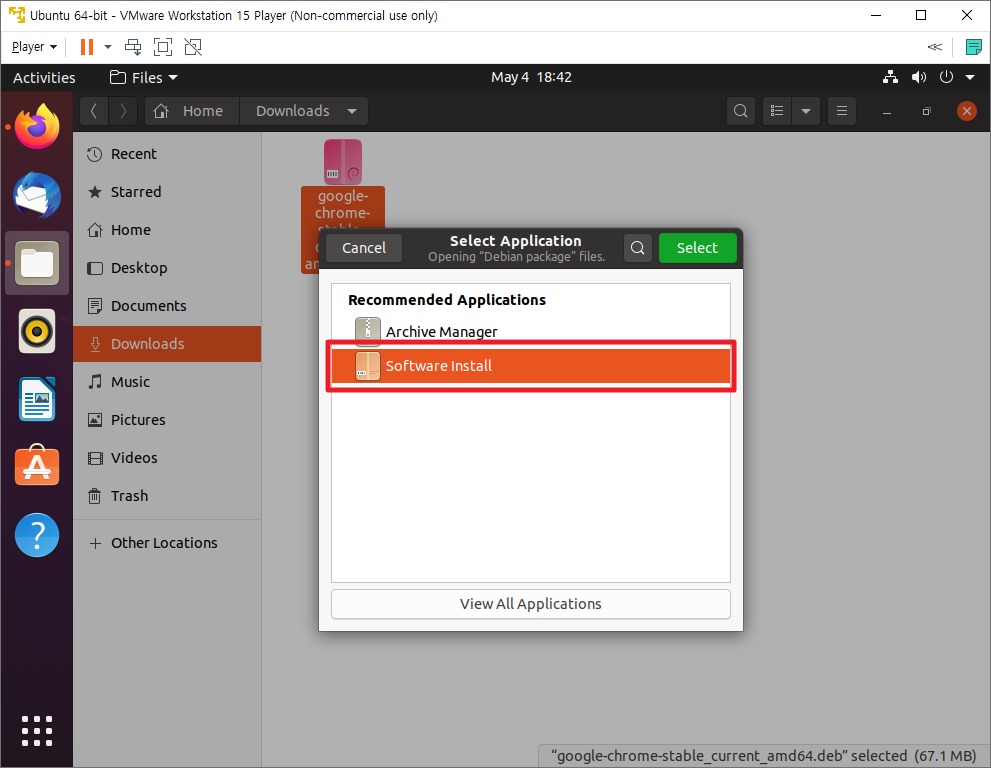Image resolution: width=991 pixels, height=768 pixels.
Task: Open Desktop in the sidebar
Action: [167, 267]
